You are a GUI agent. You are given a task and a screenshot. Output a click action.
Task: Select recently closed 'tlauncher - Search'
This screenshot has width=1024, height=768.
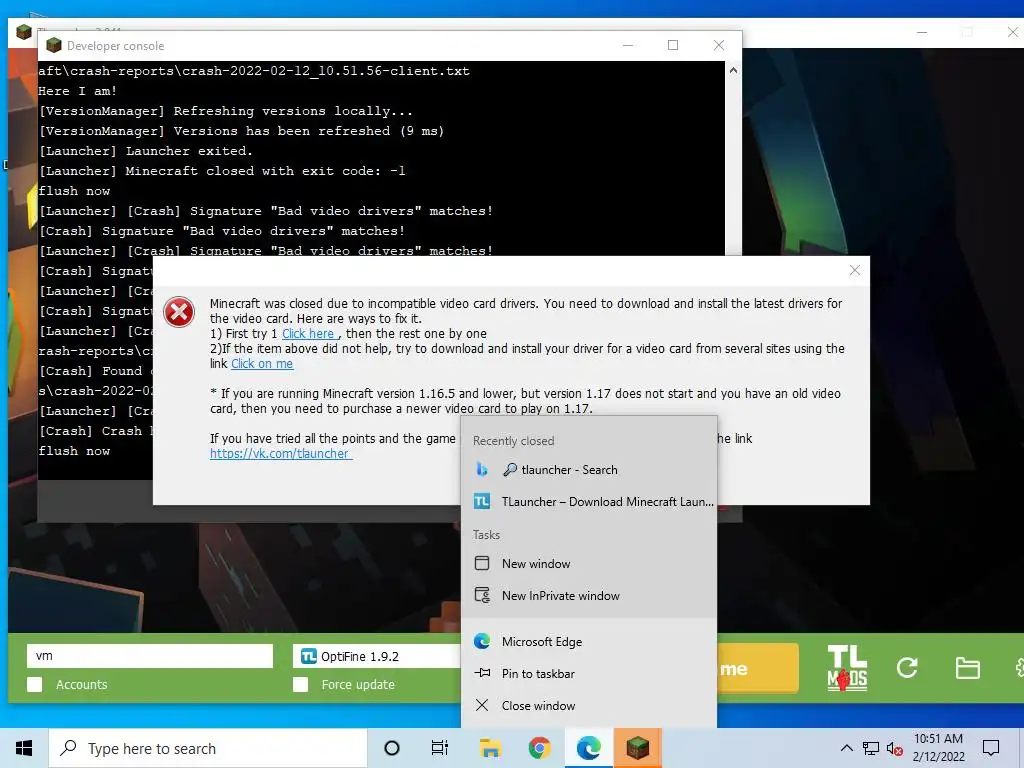click(x=589, y=470)
